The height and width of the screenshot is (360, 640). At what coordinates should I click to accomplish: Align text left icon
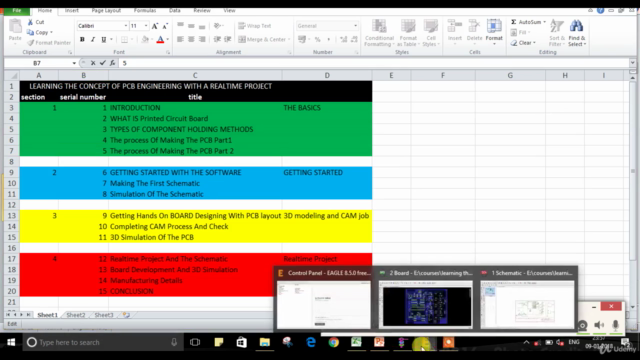(180, 40)
